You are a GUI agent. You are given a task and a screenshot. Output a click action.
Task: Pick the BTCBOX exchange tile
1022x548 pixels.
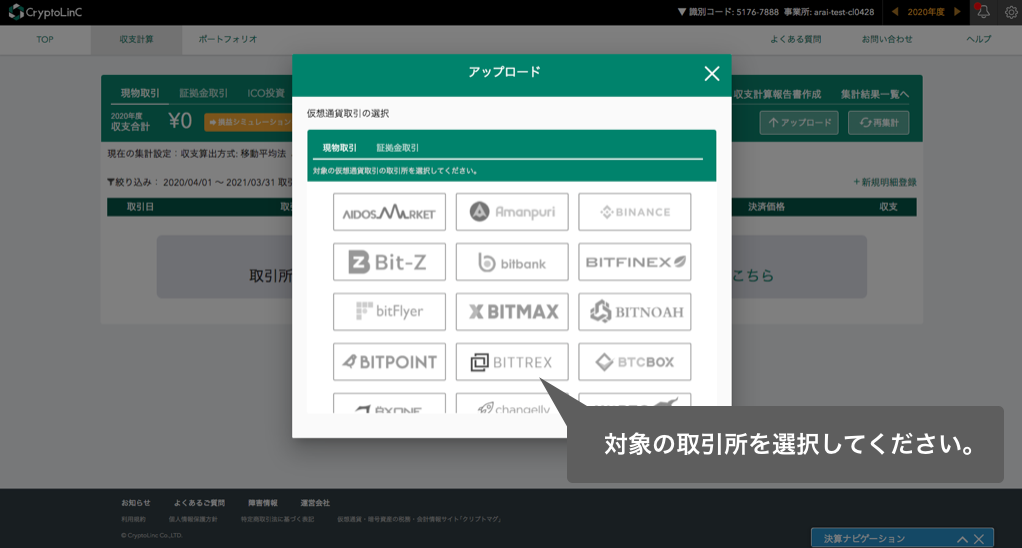pos(634,362)
